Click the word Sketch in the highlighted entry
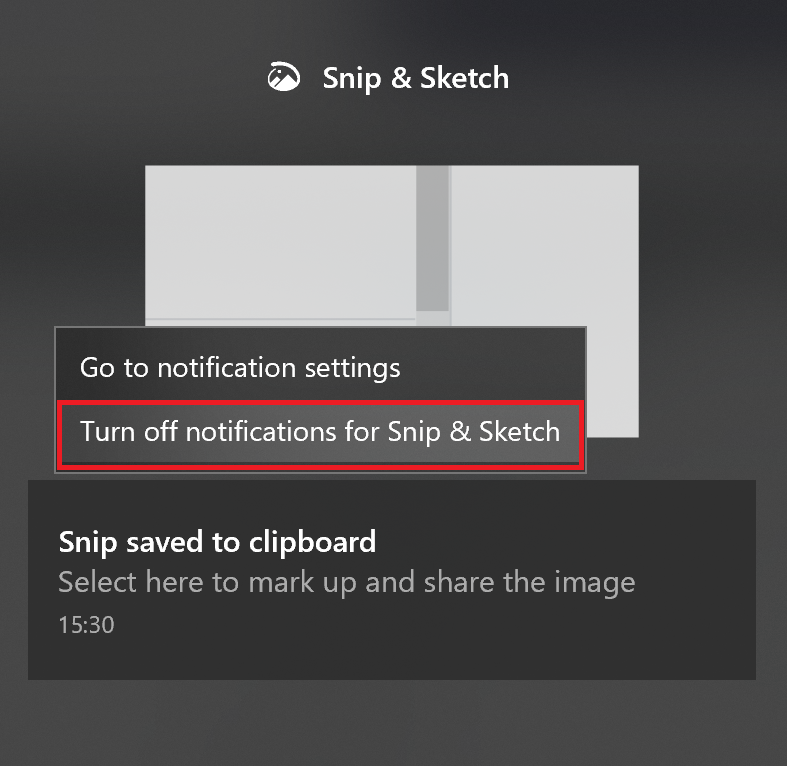Screen dimensions: 787x766 (x=519, y=432)
